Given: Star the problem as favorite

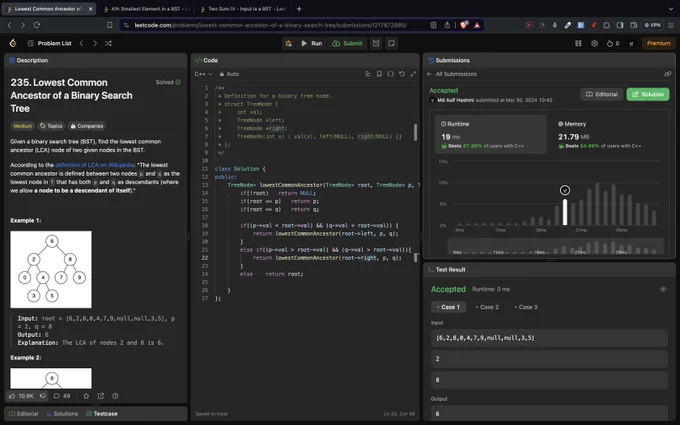Looking at the screenshot, I should click(86, 396).
